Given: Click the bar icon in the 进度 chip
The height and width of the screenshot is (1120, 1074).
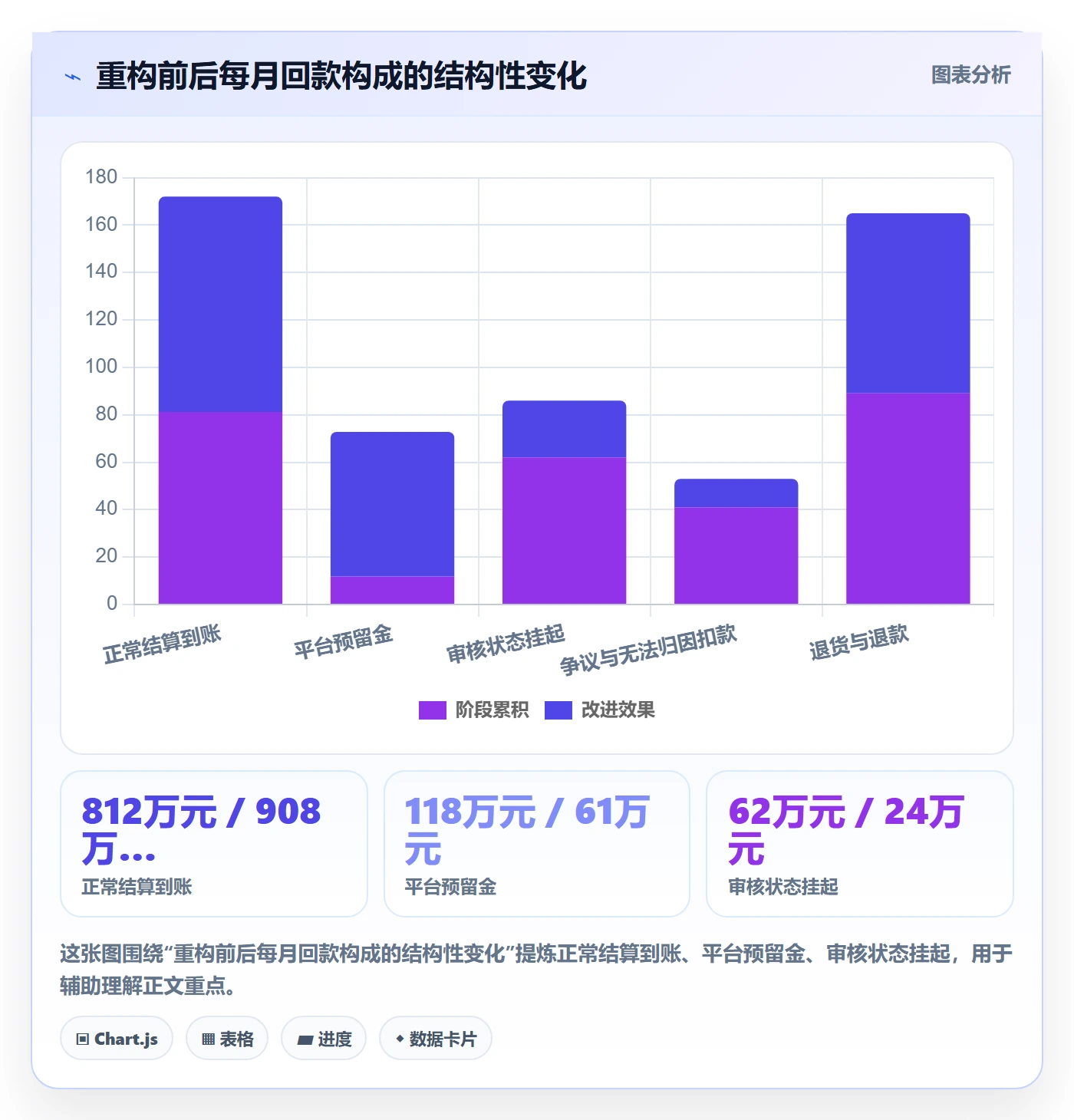Looking at the screenshot, I should [305, 1040].
